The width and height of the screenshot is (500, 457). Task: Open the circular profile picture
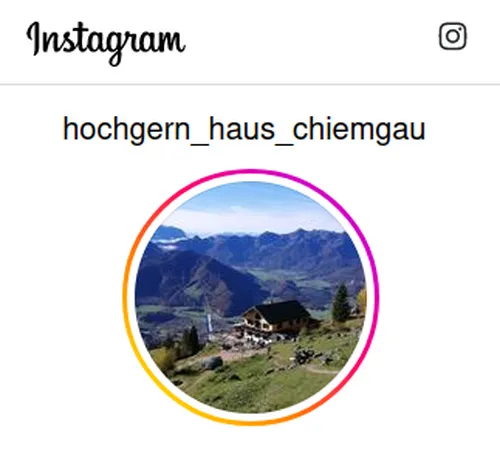coord(251,297)
